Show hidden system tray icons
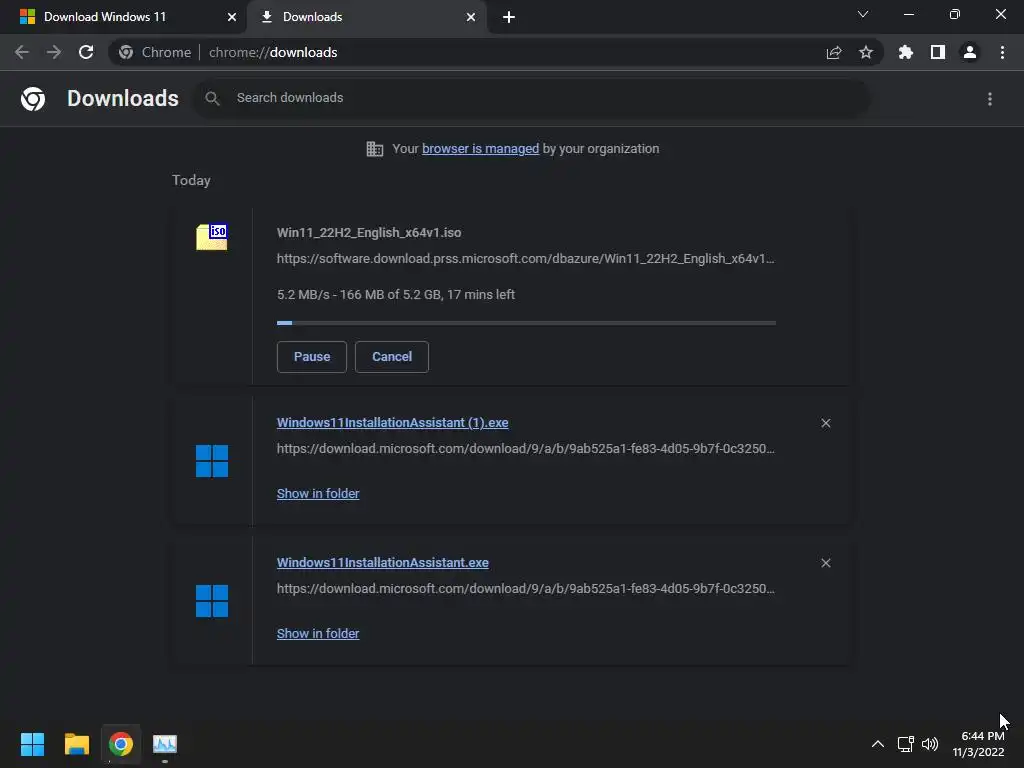This screenshot has height=768, width=1024. [x=878, y=744]
